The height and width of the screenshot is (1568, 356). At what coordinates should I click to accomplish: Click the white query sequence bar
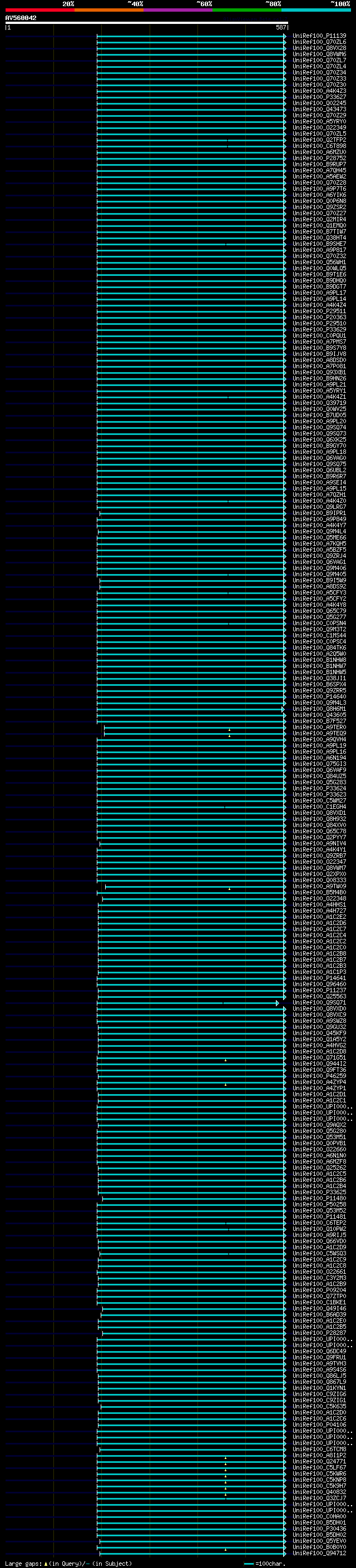pos(147,23)
